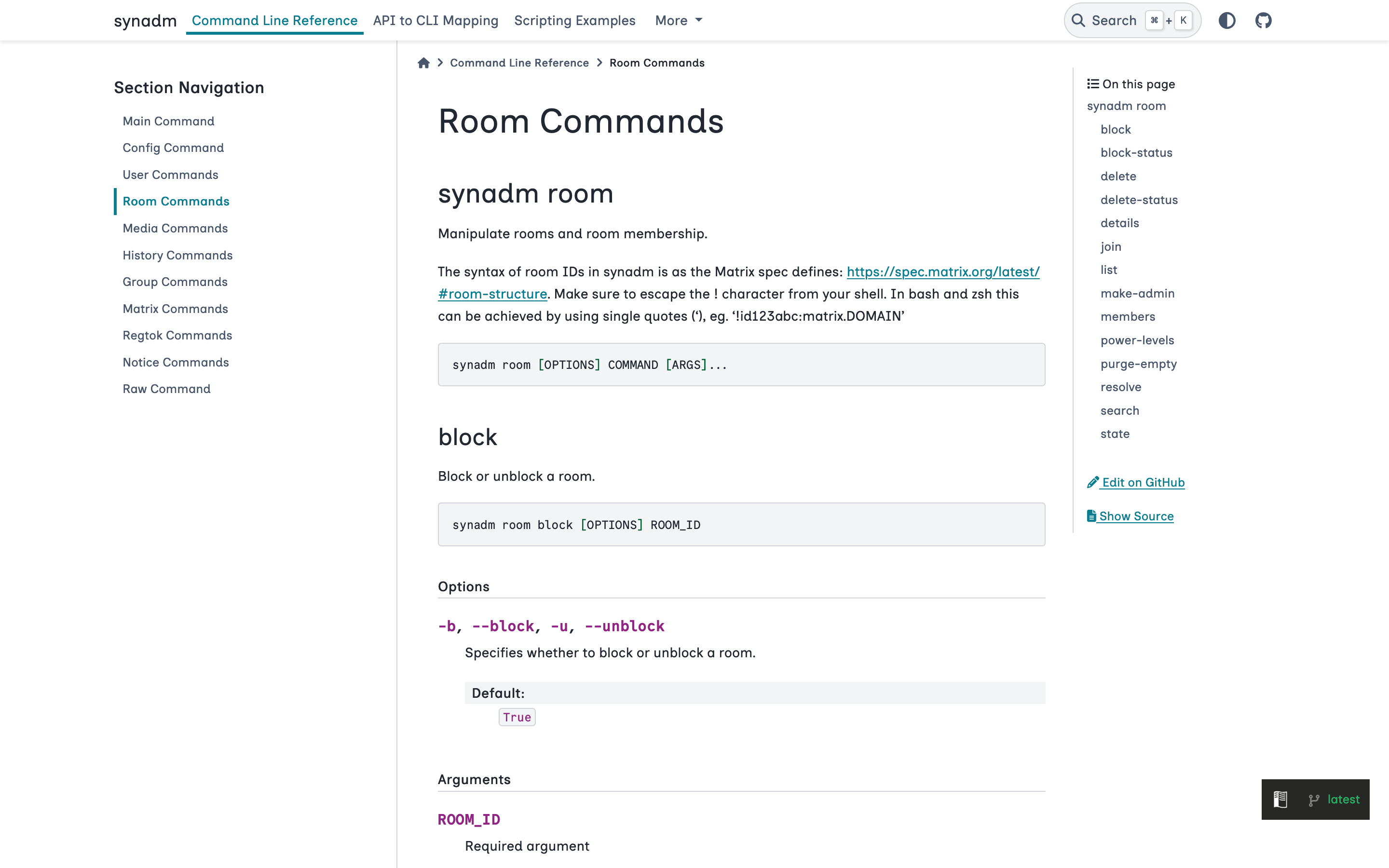Jump to purge-empty in page contents
Screen dimensions: 1389x868
[1138, 364]
